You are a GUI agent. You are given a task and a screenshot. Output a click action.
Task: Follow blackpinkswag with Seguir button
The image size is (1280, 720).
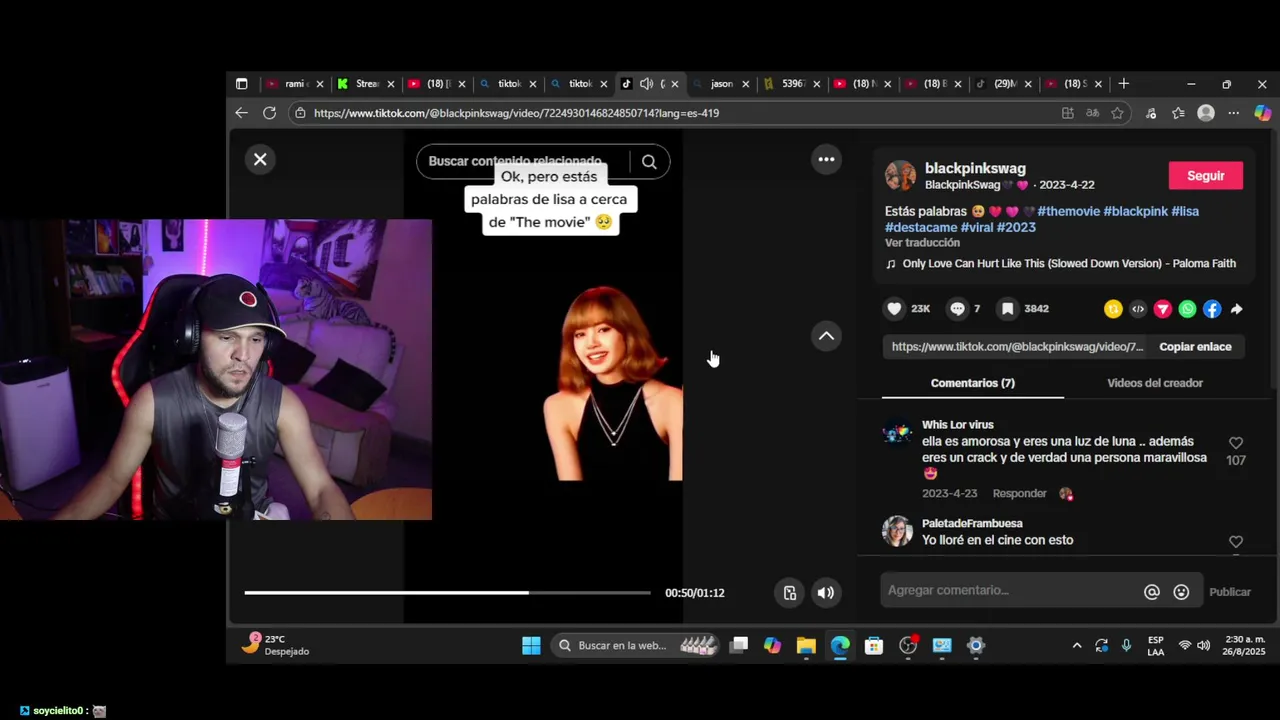pos(1205,176)
